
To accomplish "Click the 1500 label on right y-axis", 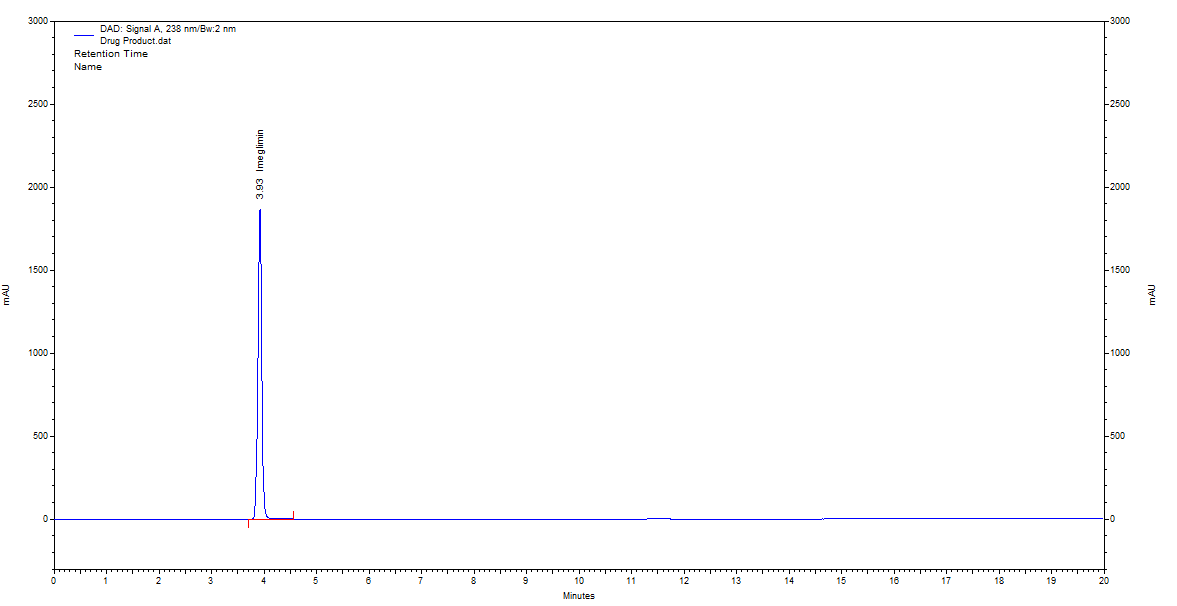I will pos(1119,270).
